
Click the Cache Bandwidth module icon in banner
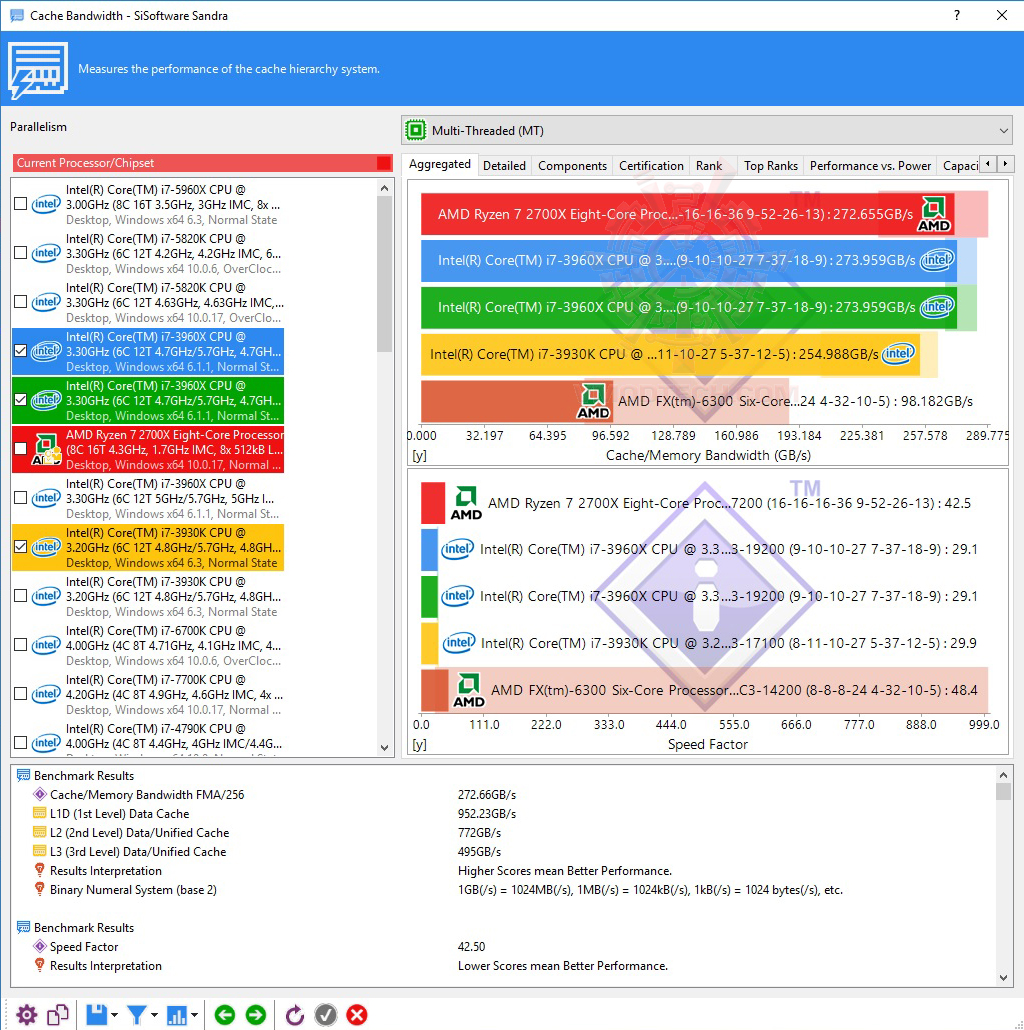tap(38, 70)
